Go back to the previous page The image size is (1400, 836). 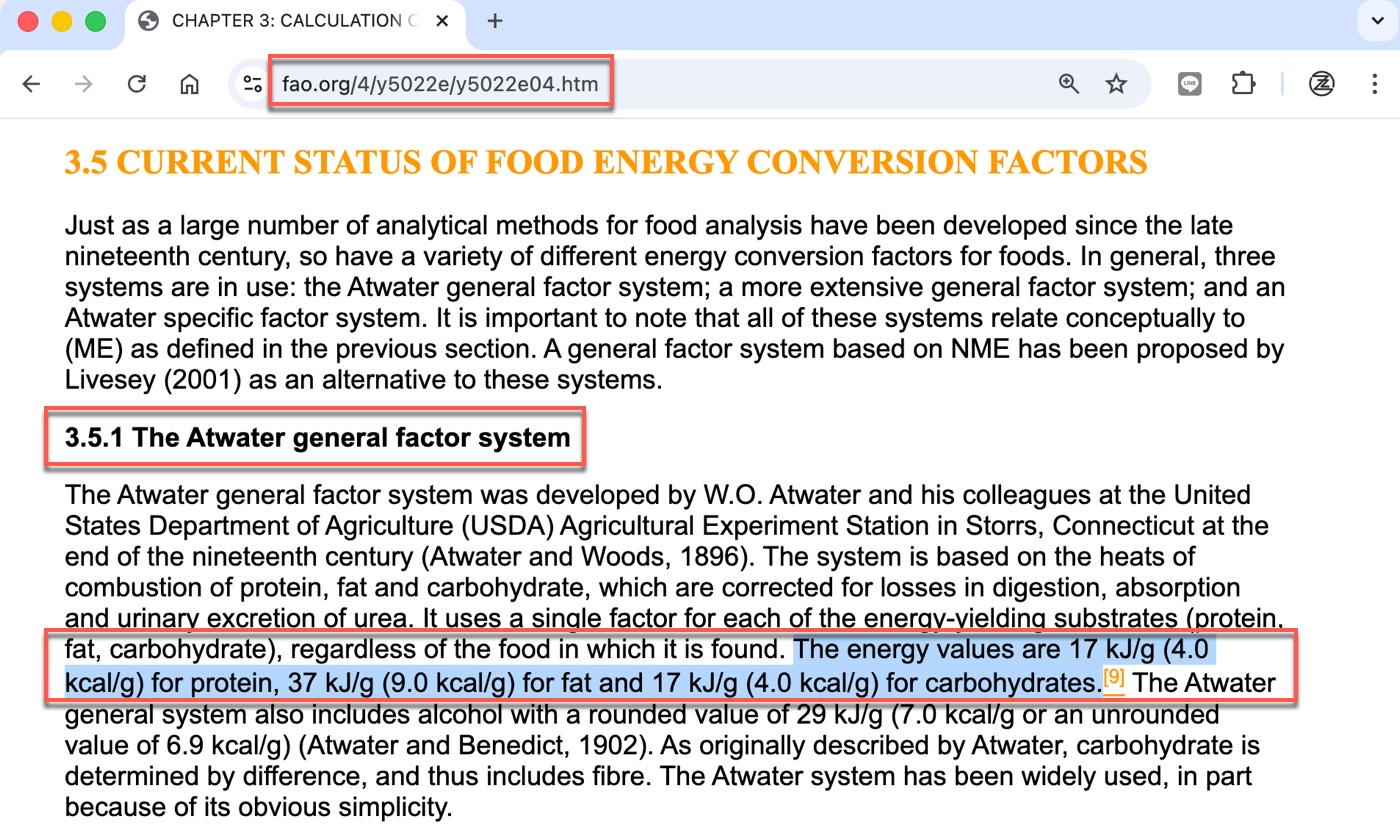click(32, 84)
